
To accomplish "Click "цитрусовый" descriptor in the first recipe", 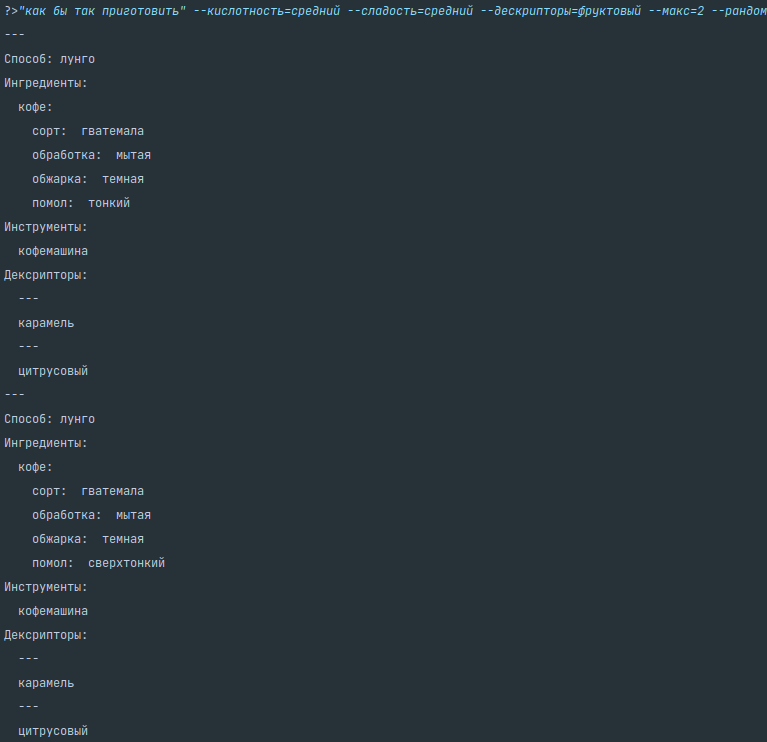I will click(x=53, y=371).
